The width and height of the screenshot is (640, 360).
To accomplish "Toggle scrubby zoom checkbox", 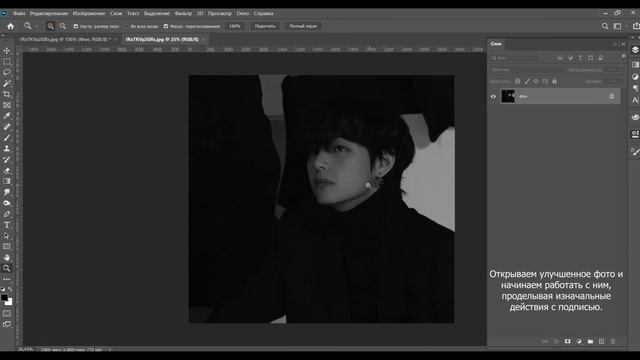I will pos(166,26).
